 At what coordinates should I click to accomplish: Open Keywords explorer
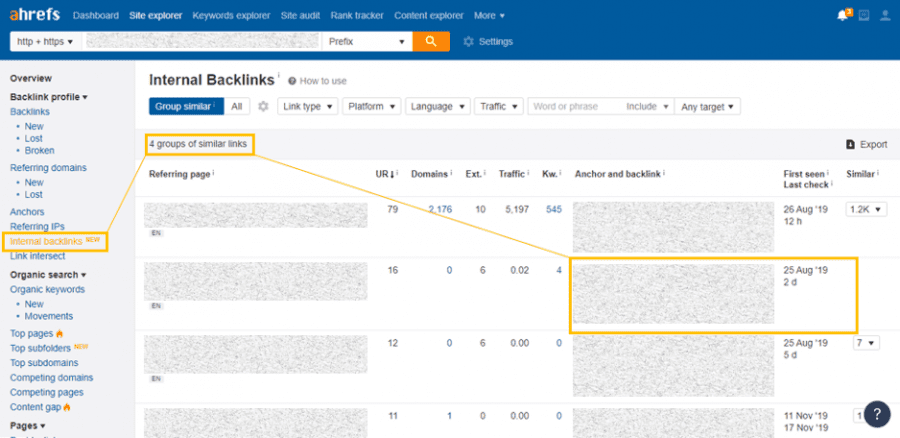click(x=231, y=15)
